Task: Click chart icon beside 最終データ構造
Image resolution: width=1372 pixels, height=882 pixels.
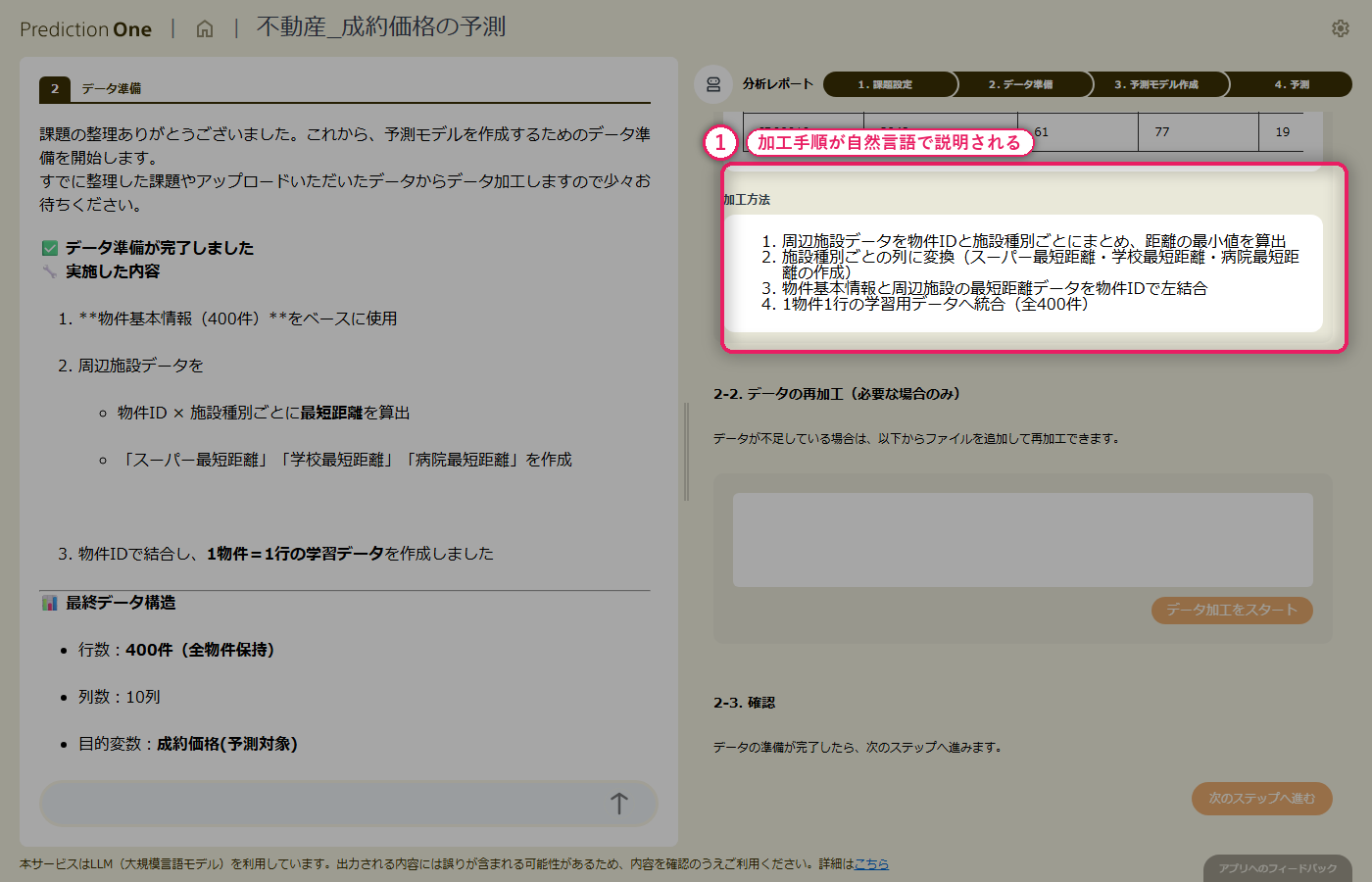Action: (x=50, y=603)
